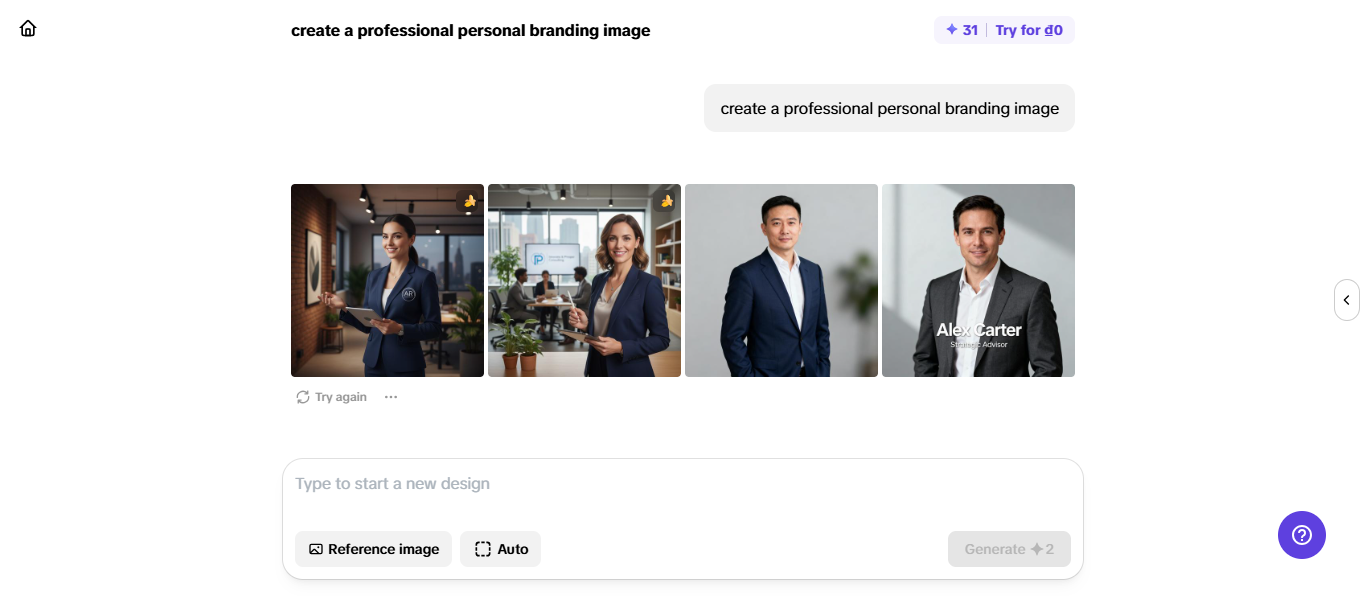Open the purple help question mark button
The height and width of the screenshot is (596, 1365).
(1301, 535)
